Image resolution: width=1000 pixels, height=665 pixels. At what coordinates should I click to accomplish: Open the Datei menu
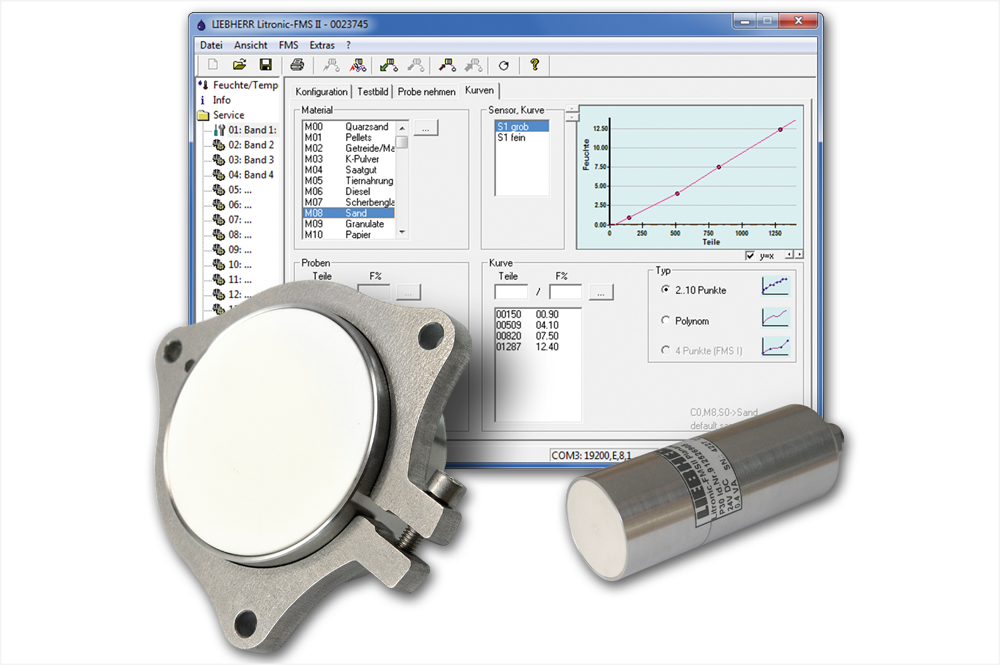(x=211, y=45)
